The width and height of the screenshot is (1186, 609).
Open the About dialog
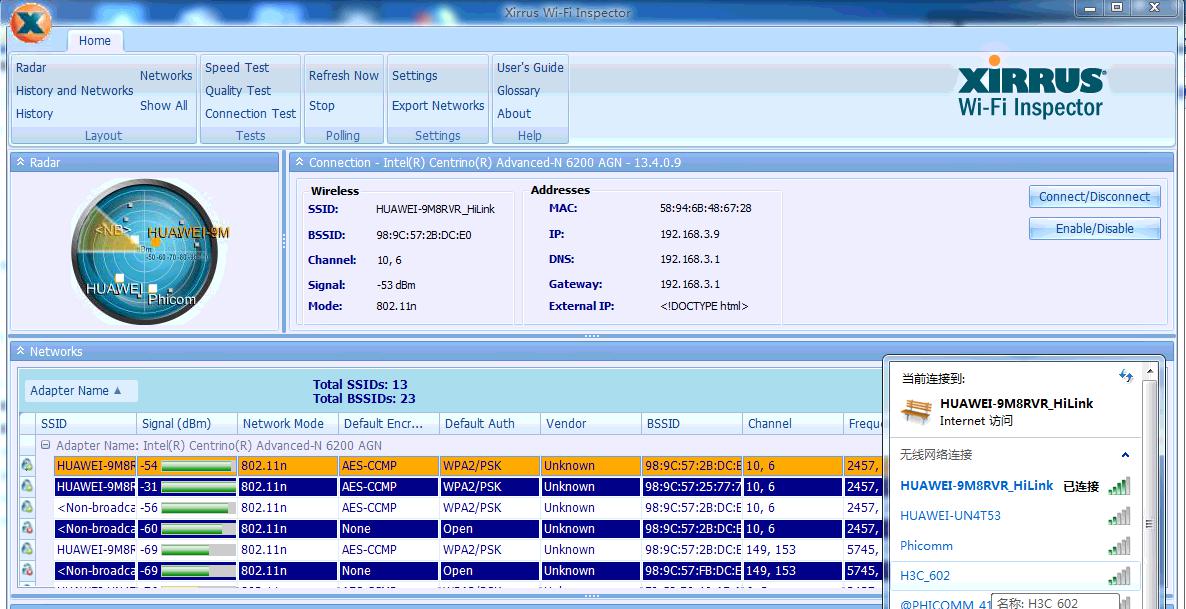514,113
